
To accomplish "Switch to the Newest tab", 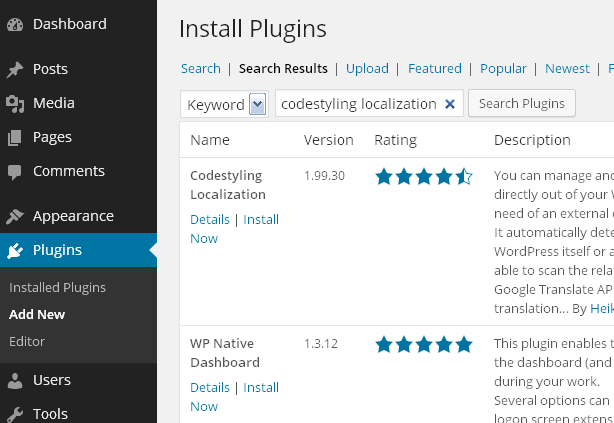I will point(567,69).
